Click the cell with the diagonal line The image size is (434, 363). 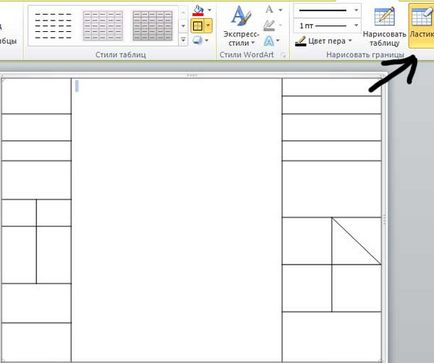click(x=356, y=241)
